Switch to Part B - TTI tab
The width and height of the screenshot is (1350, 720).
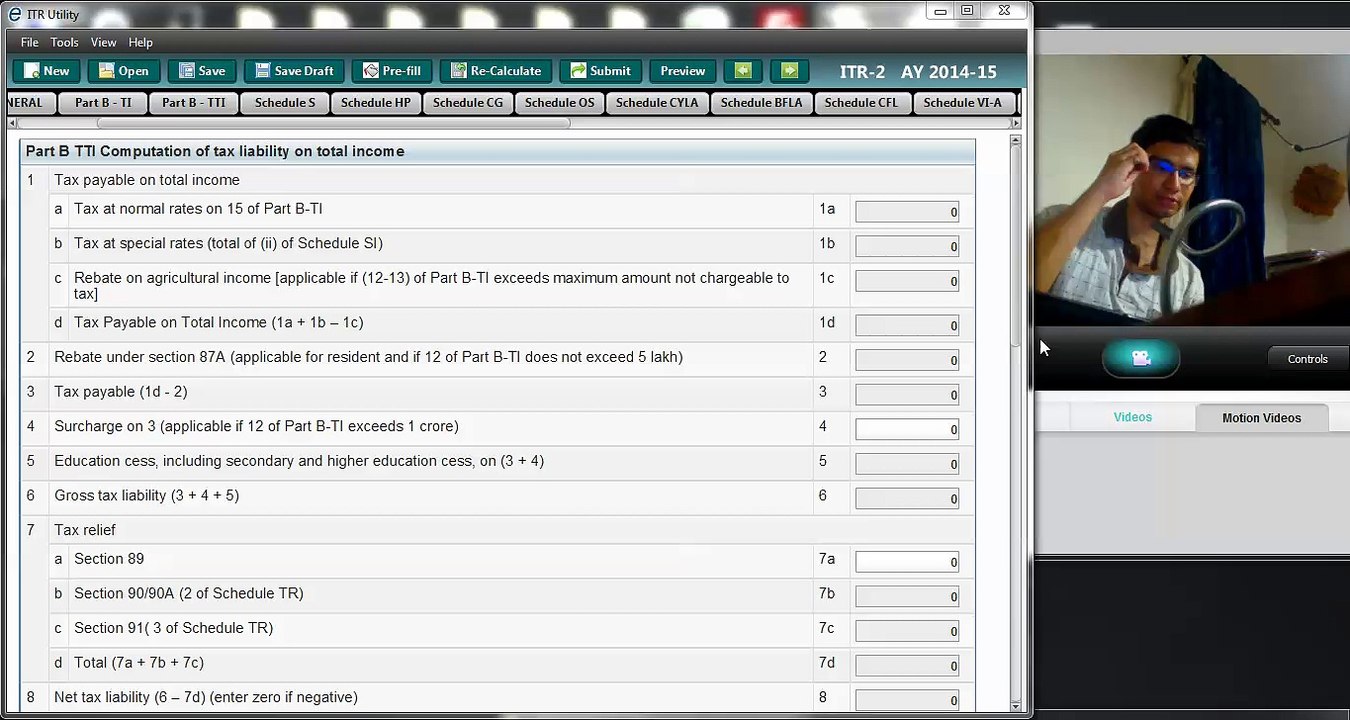point(194,103)
